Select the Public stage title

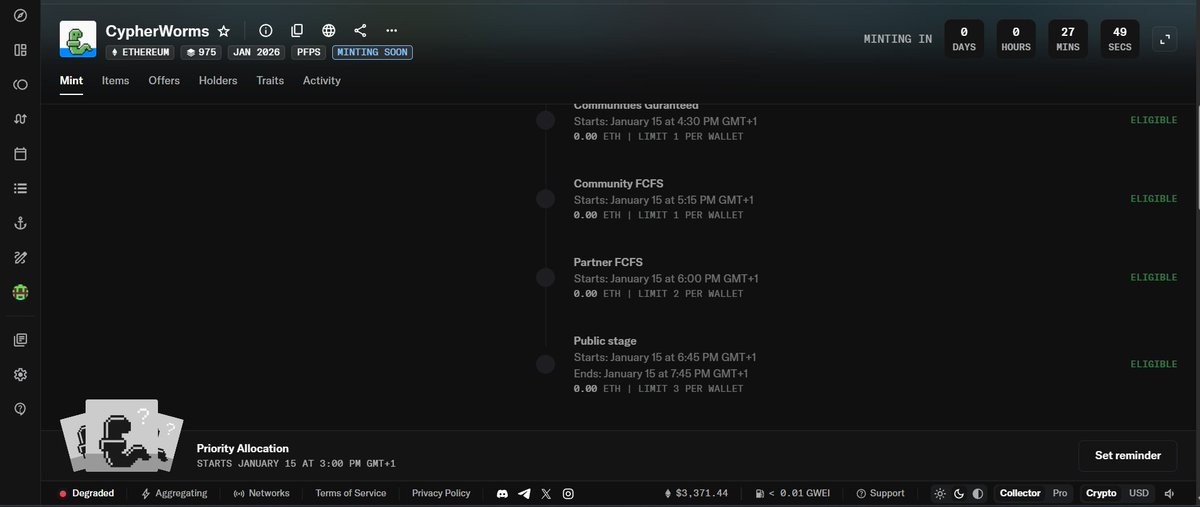[x=605, y=341]
